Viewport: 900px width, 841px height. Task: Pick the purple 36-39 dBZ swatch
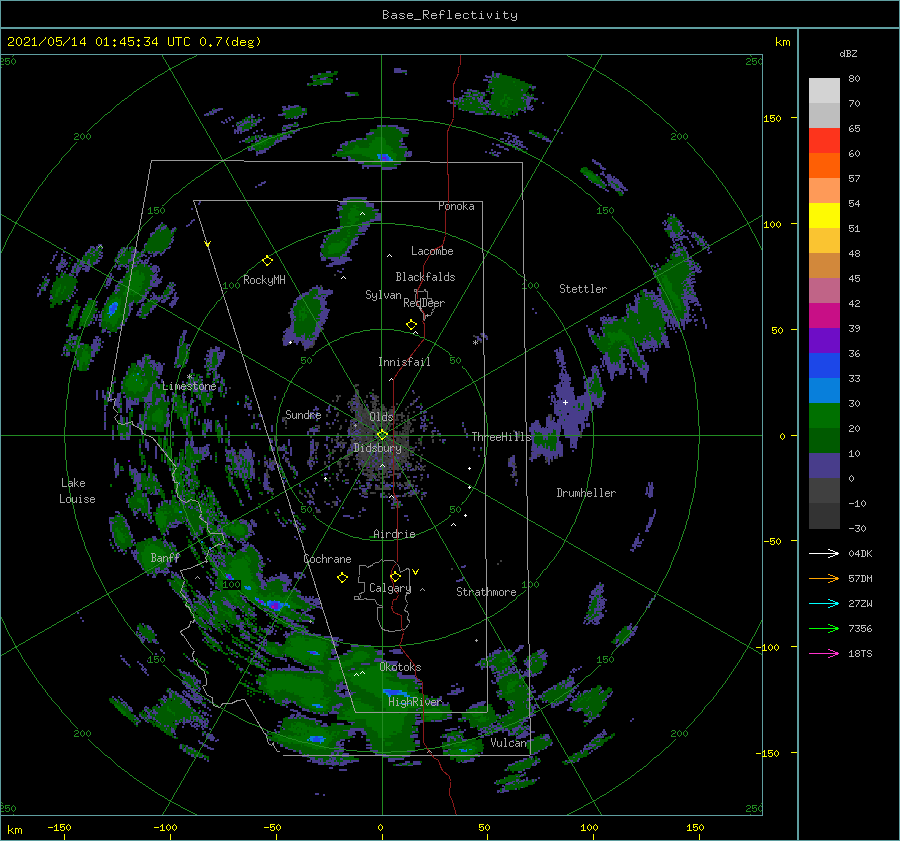tap(824, 341)
